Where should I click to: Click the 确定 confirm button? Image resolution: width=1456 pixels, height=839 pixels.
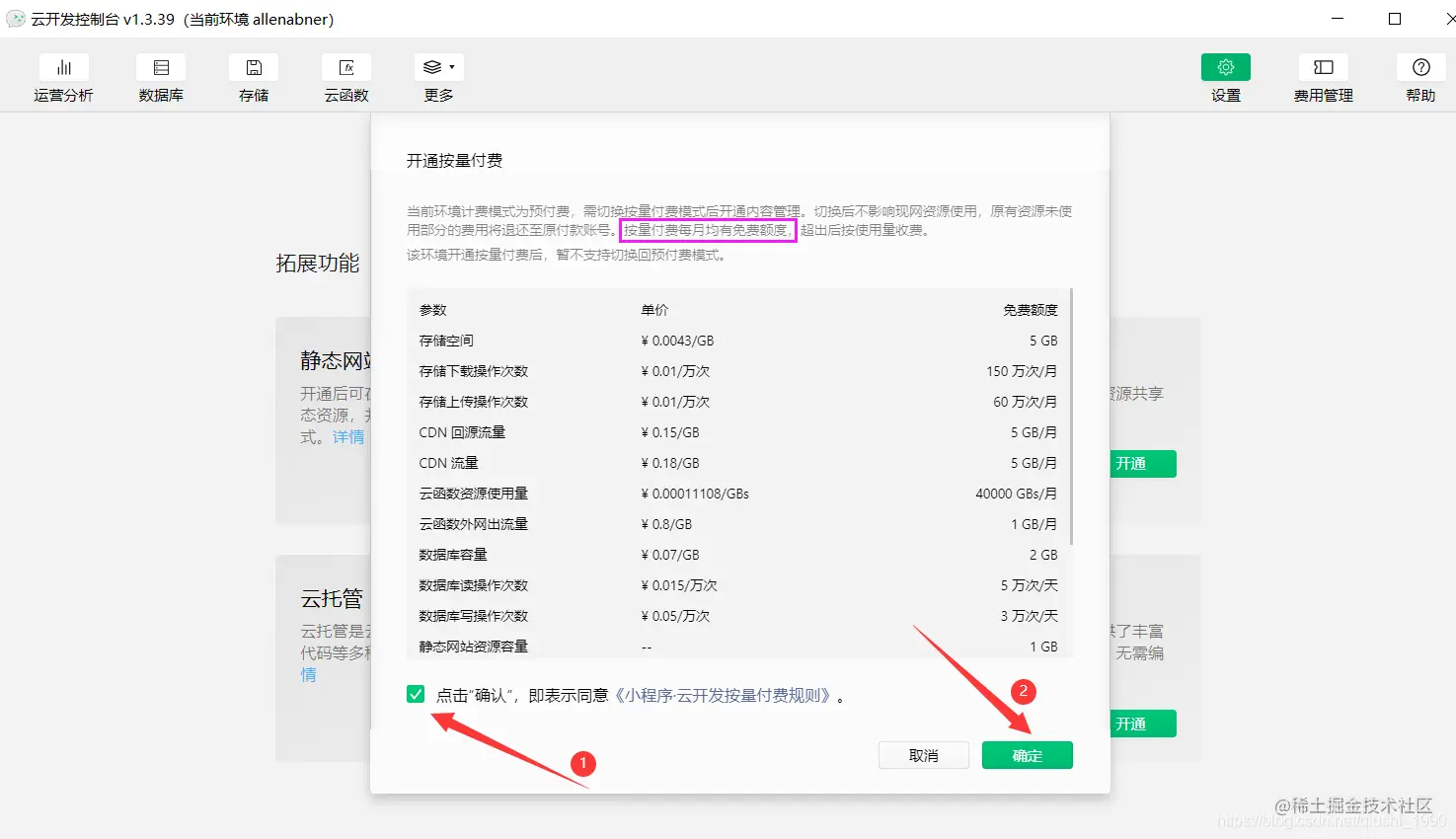pos(1028,755)
